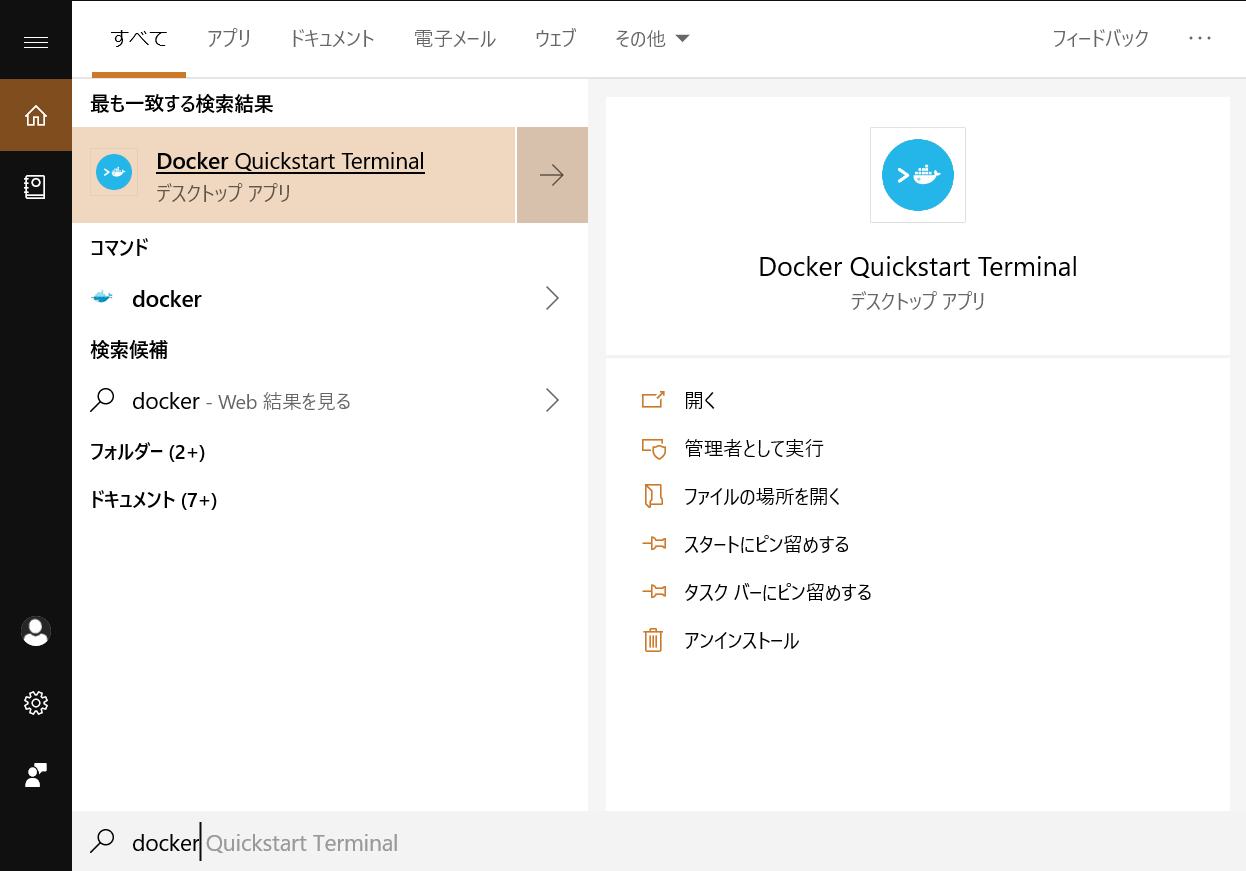
Task: Select the すべて tab
Action: pyautogui.click(x=139, y=39)
